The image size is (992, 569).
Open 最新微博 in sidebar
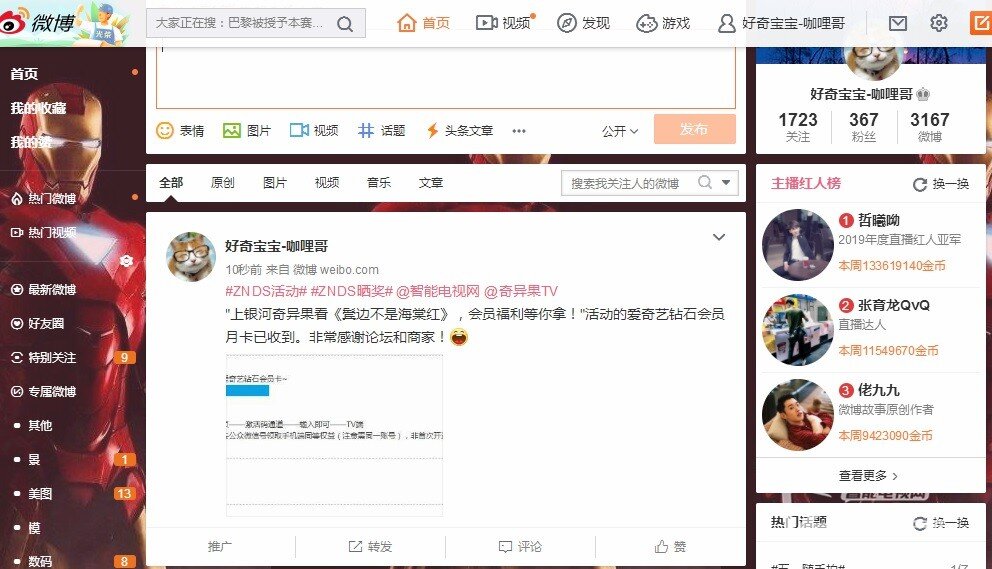(44, 290)
